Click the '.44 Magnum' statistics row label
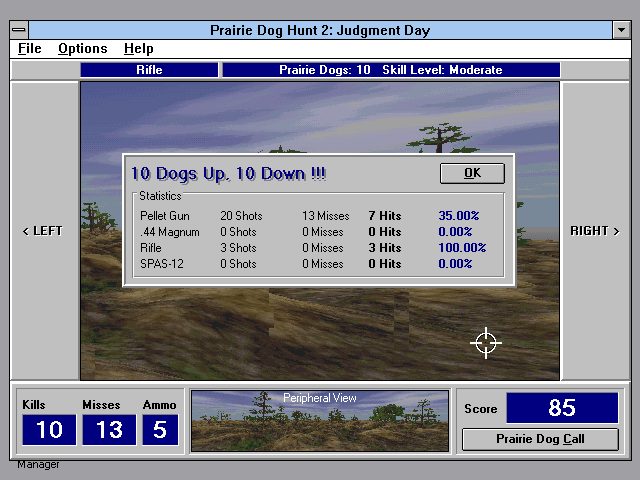 coord(169,232)
